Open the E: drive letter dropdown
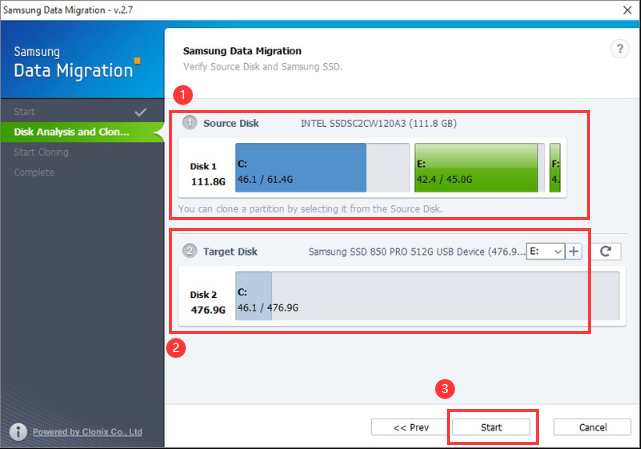This screenshot has height=449, width=641. pos(547,252)
